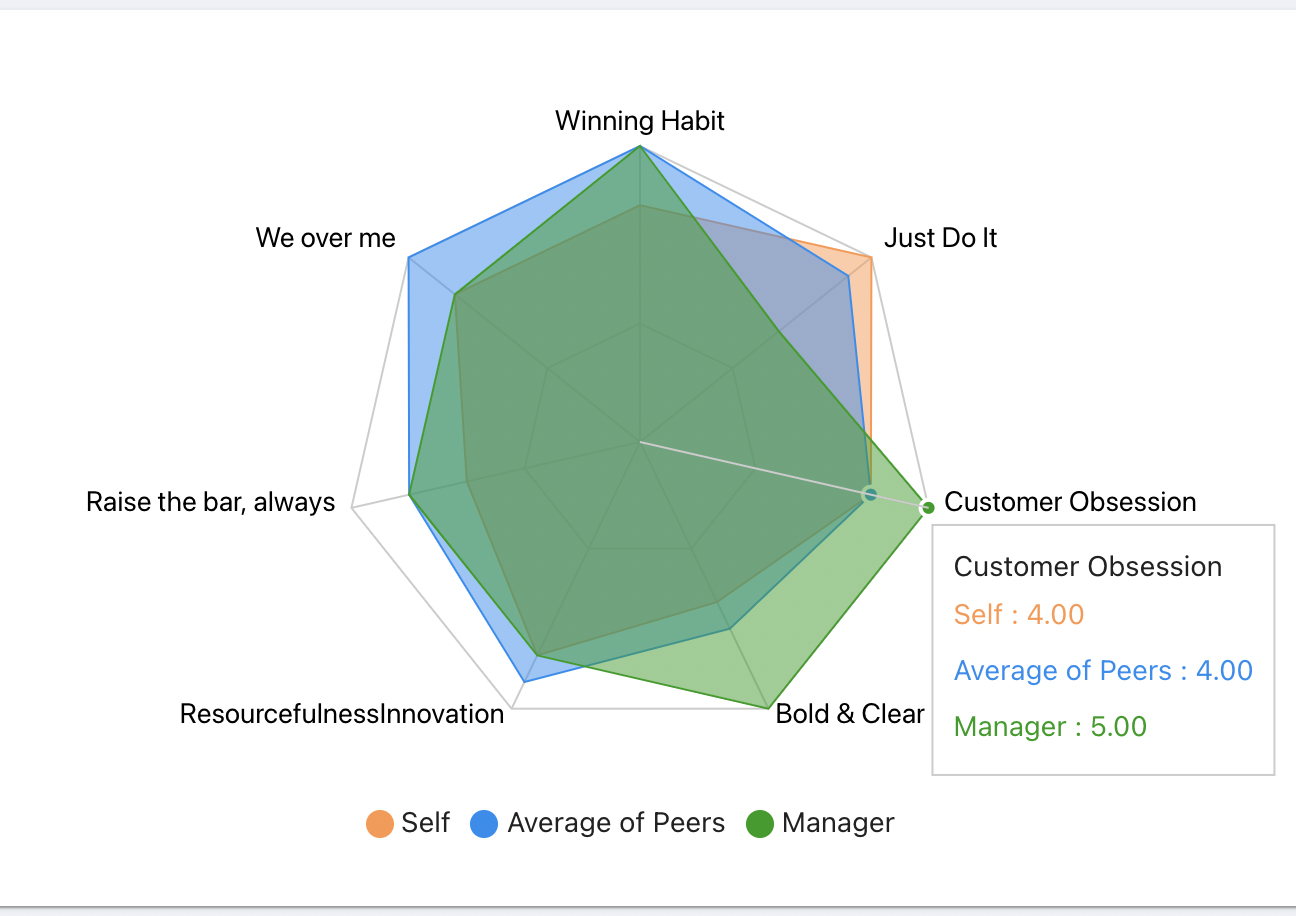Viewport: 1296px width, 916px height.
Task: Select the Just Do It axis label
Action: [940, 238]
